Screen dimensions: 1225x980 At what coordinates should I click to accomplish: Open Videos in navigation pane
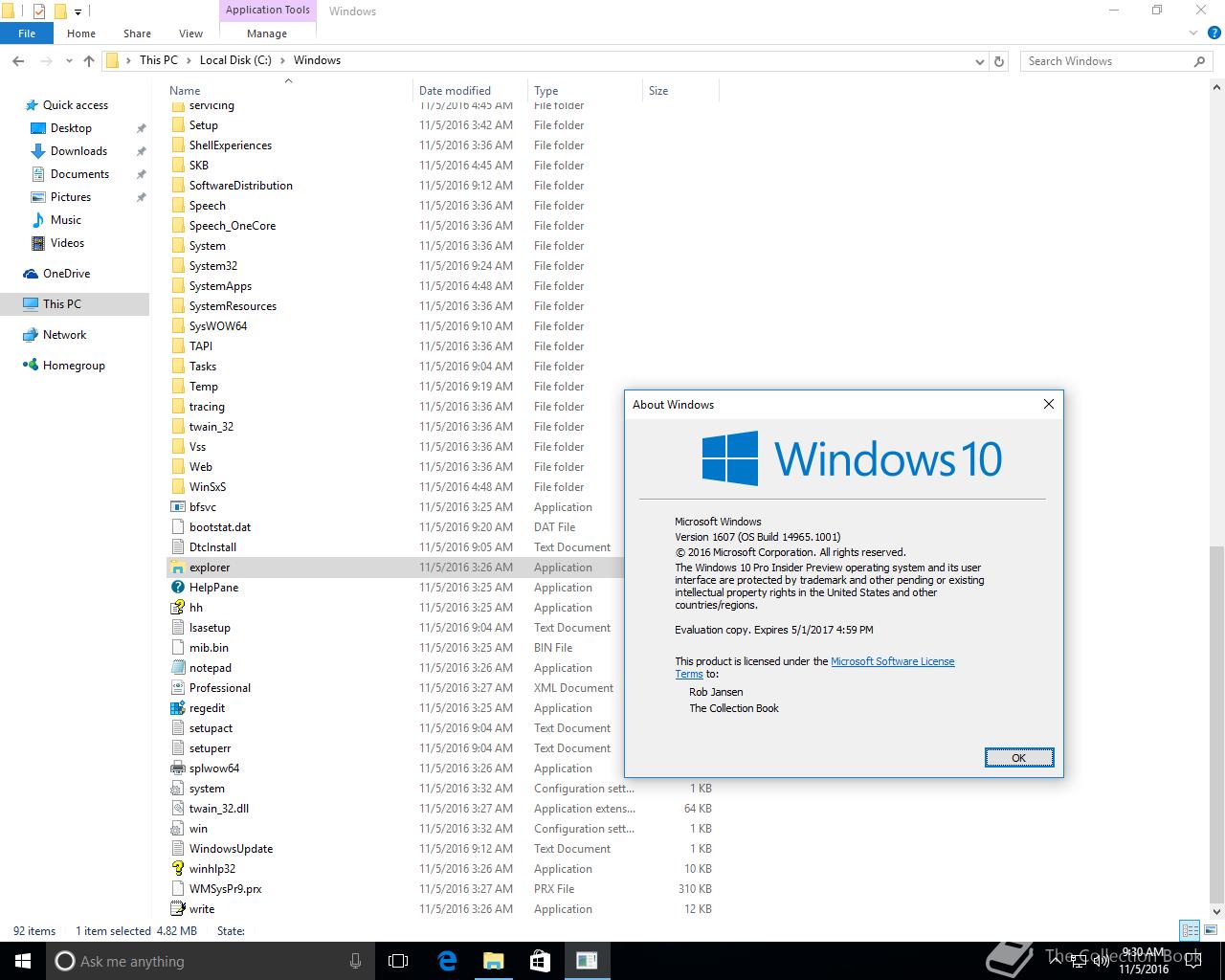coord(67,243)
